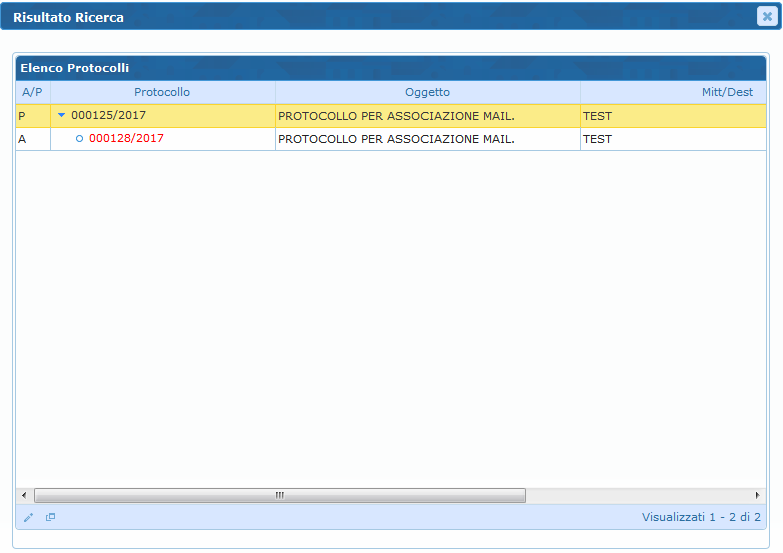Click the Oggetto column header

coord(427,92)
